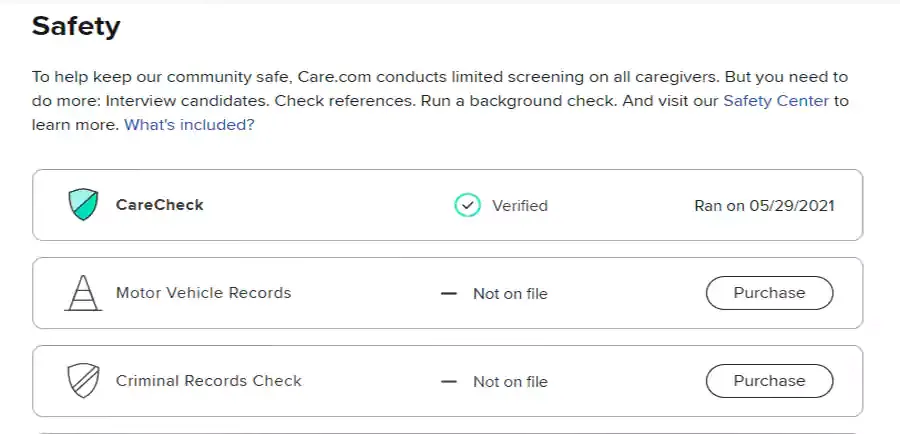Click the Safety section heading
The width and height of the screenshot is (900, 434).
point(76,26)
